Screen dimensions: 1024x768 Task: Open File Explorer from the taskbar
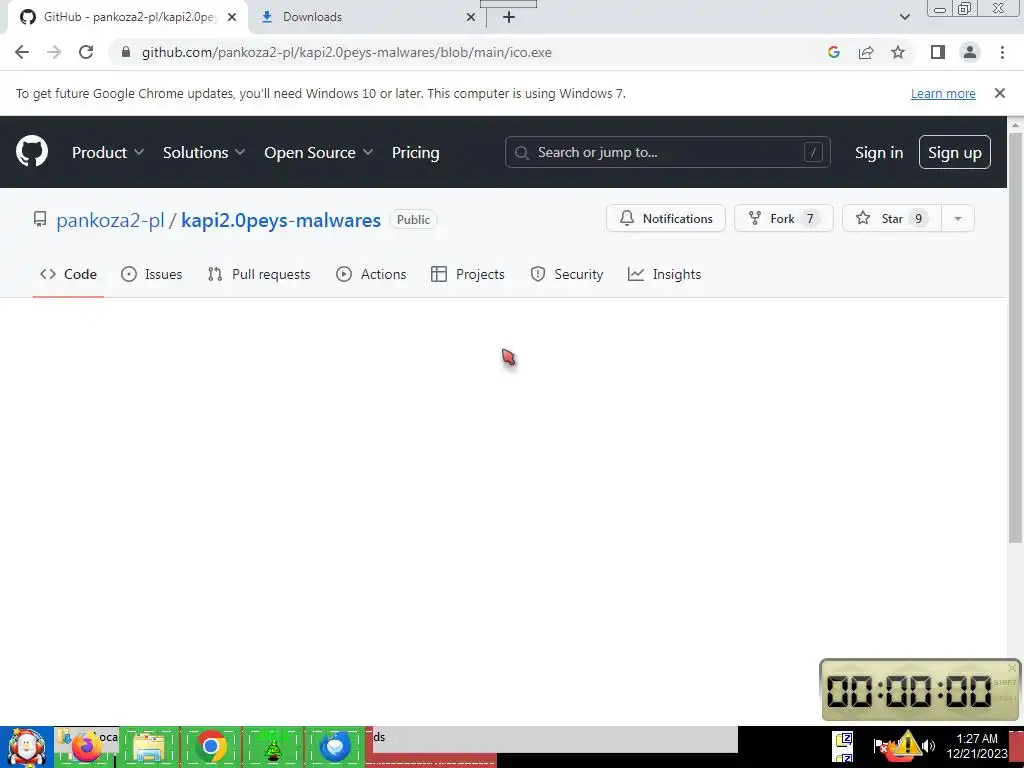point(149,747)
